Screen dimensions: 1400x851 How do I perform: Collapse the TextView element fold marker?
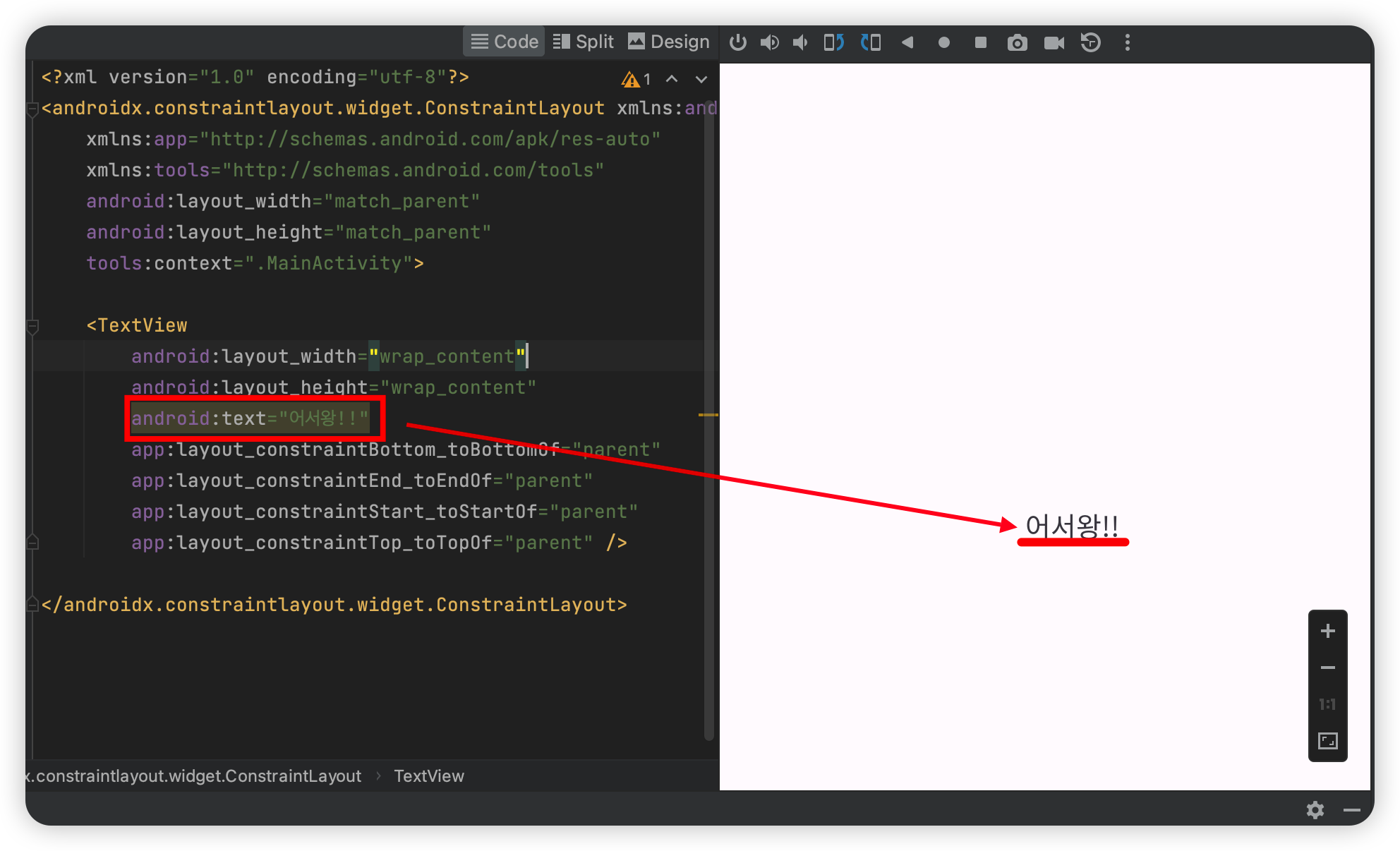pyautogui.click(x=32, y=326)
